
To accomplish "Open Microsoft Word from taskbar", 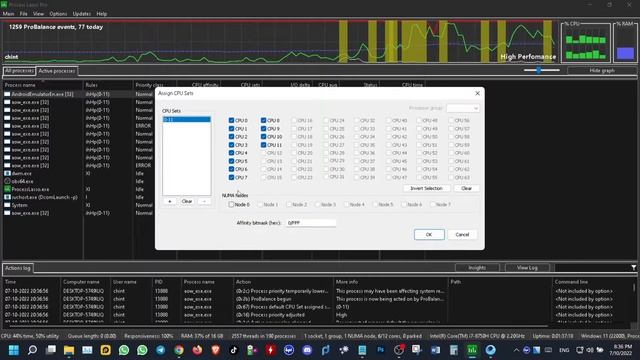I will click(x=436, y=350).
